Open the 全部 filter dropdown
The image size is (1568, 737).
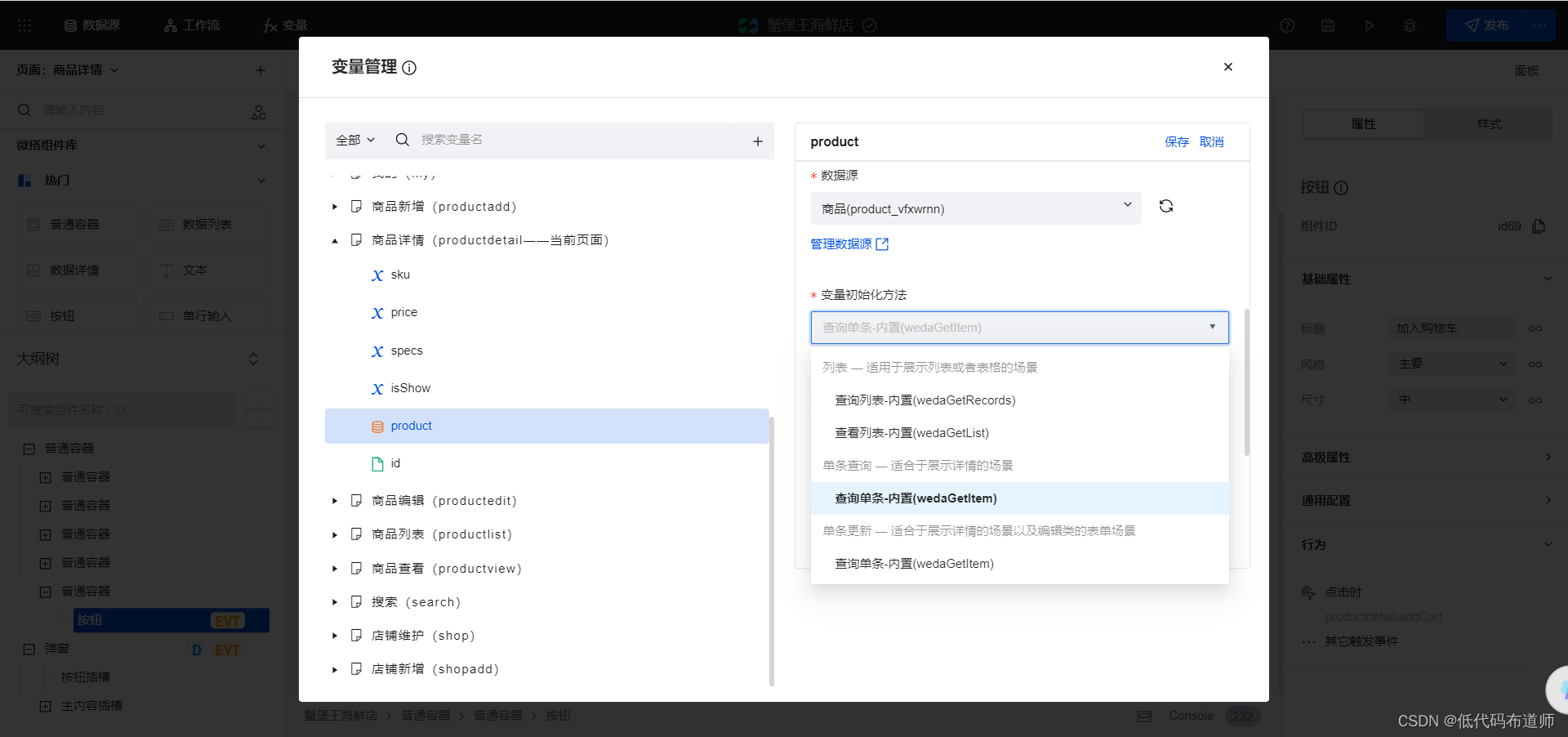click(355, 141)
